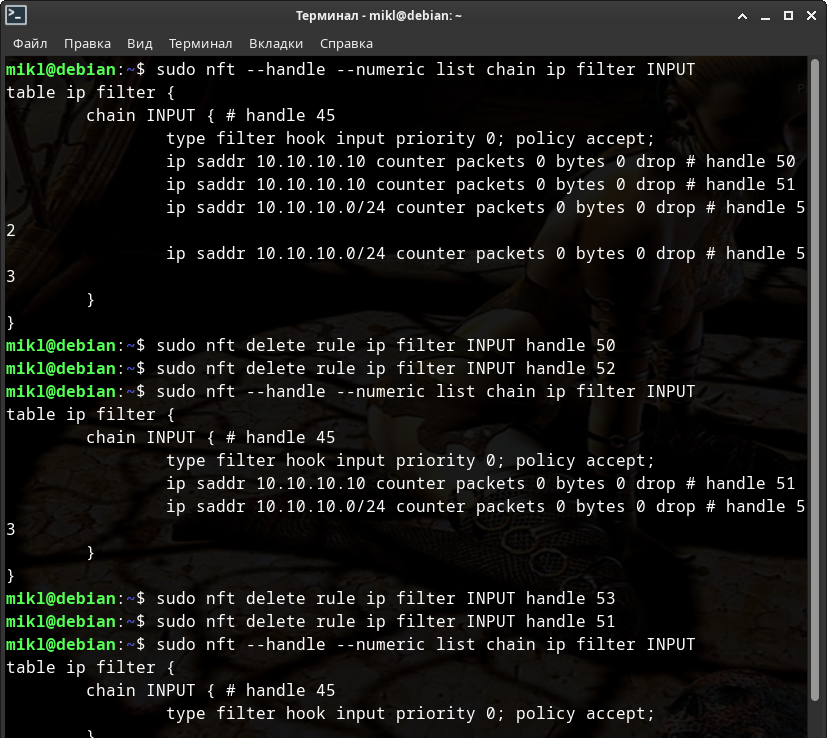Click the 'delete rule ip filter INPUT handle 52' command

pos(385,368)
